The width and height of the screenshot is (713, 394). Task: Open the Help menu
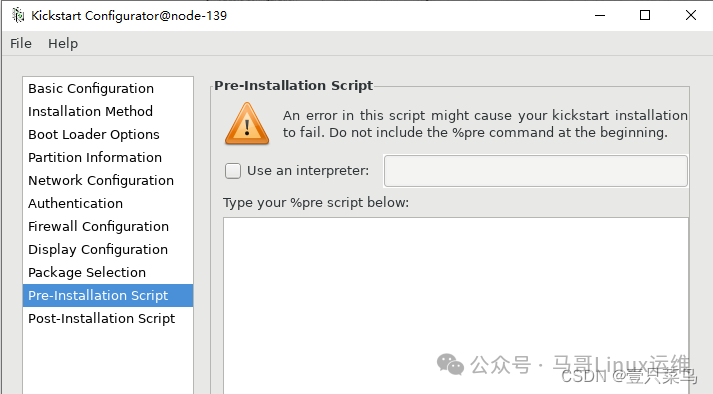63,44
